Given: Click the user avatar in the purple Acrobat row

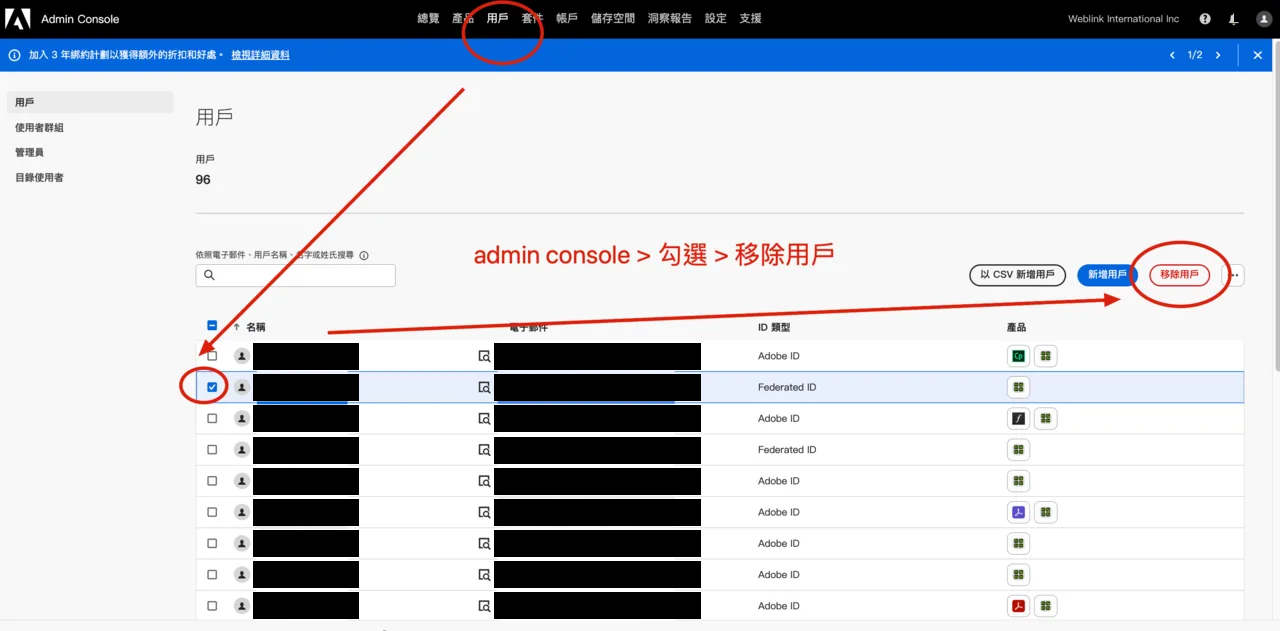Looking at the screenshot, I should (x=241, y=512).
